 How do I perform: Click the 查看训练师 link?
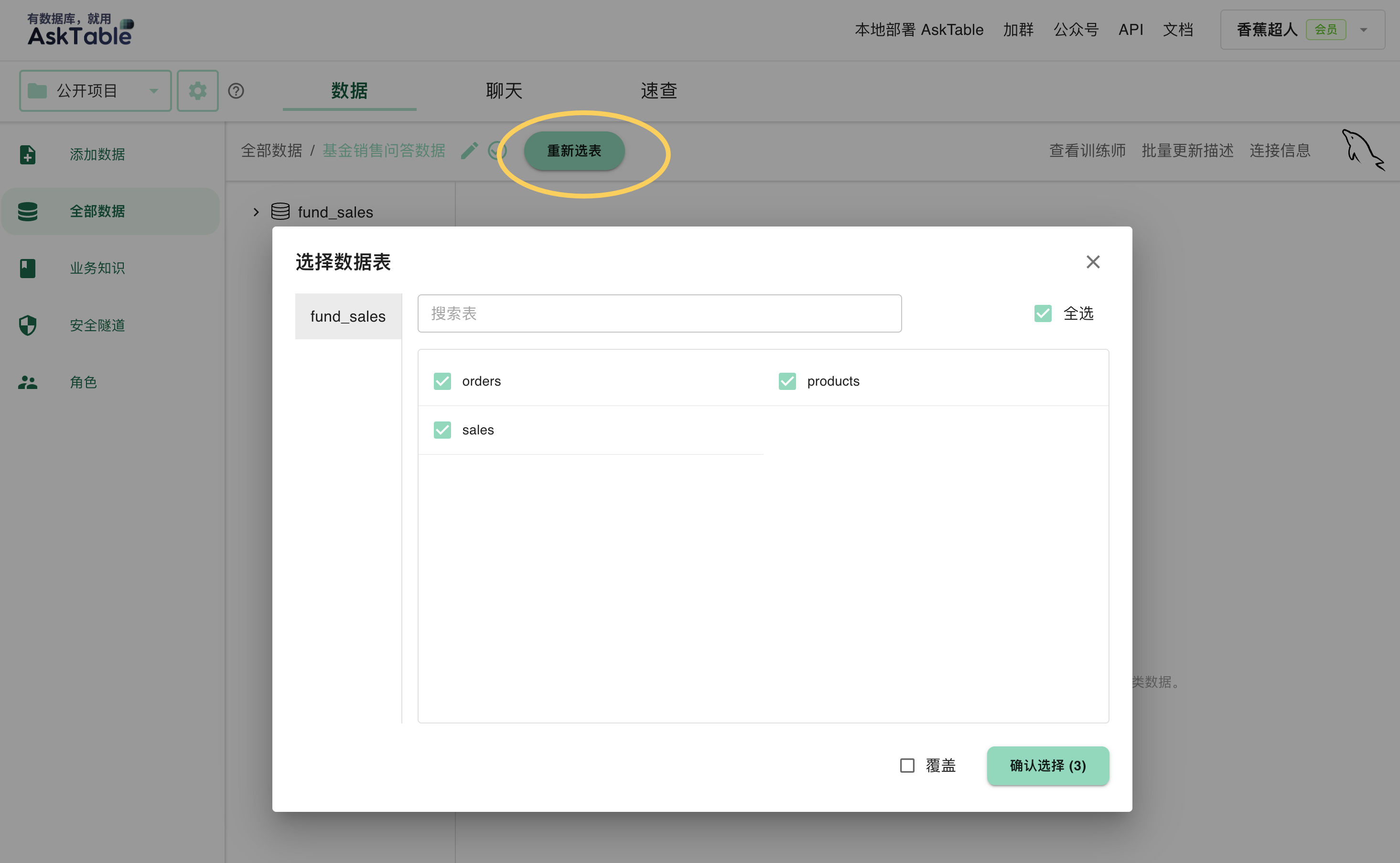pos(1087,150)
